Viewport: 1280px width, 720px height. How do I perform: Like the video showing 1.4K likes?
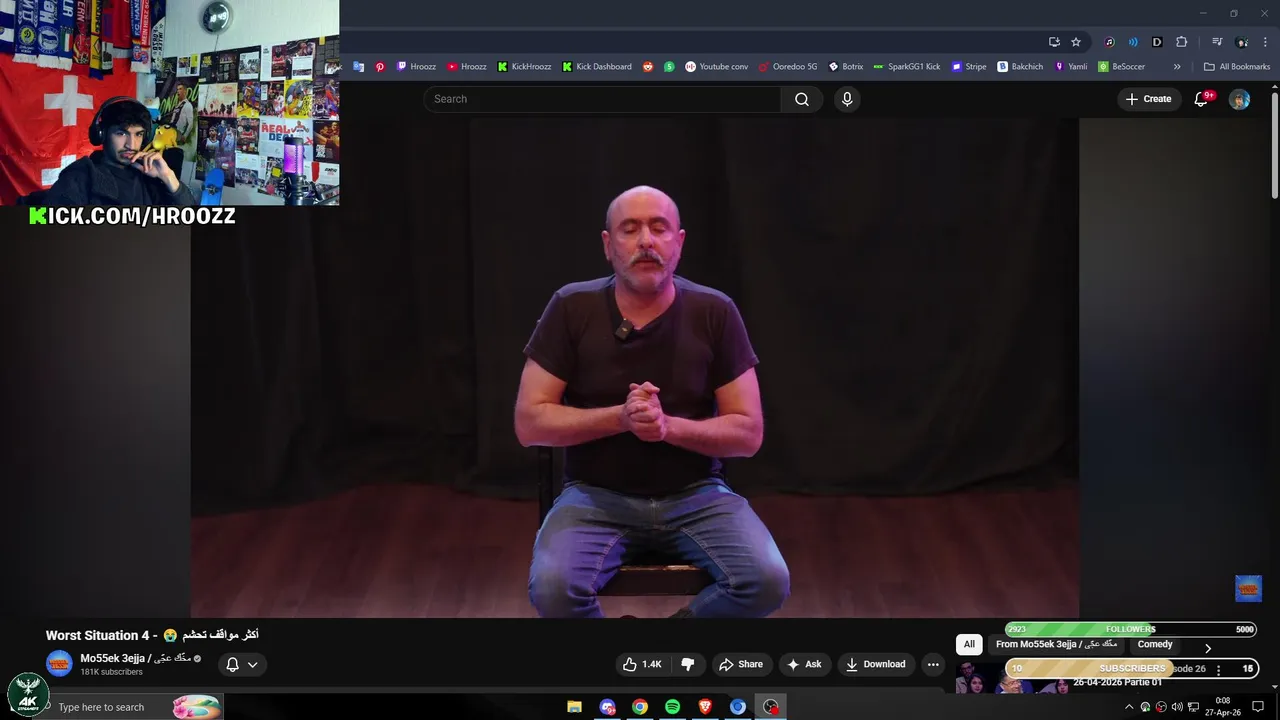point(642,664)
